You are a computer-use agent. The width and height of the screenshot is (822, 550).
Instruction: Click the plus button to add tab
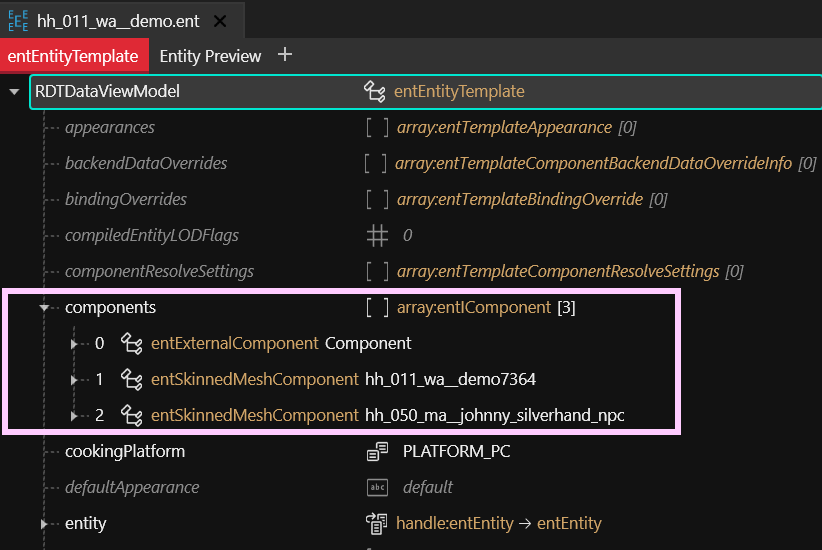(285, 55)
